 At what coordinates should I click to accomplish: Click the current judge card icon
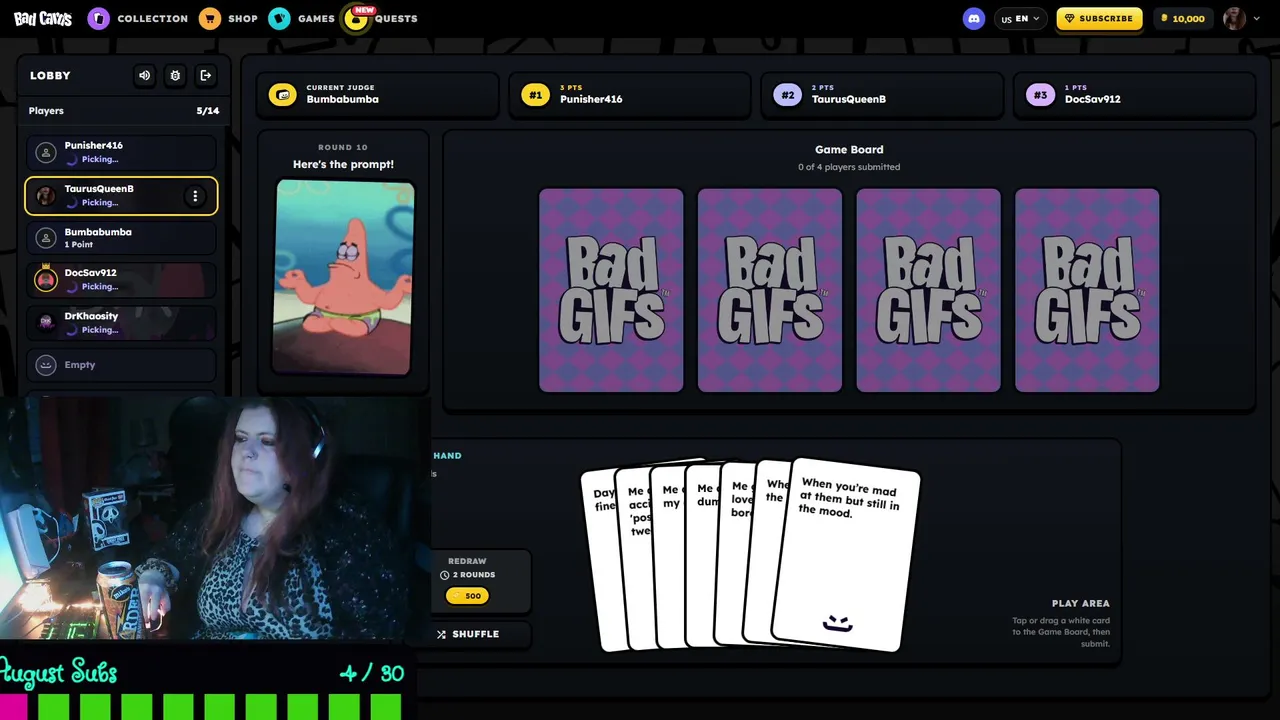click(x=283, y=95)
